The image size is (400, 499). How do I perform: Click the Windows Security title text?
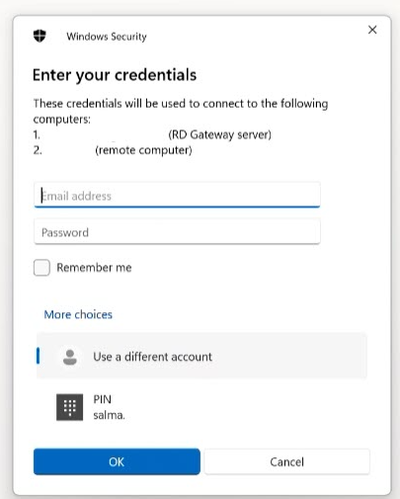click(x=106, y=36)
